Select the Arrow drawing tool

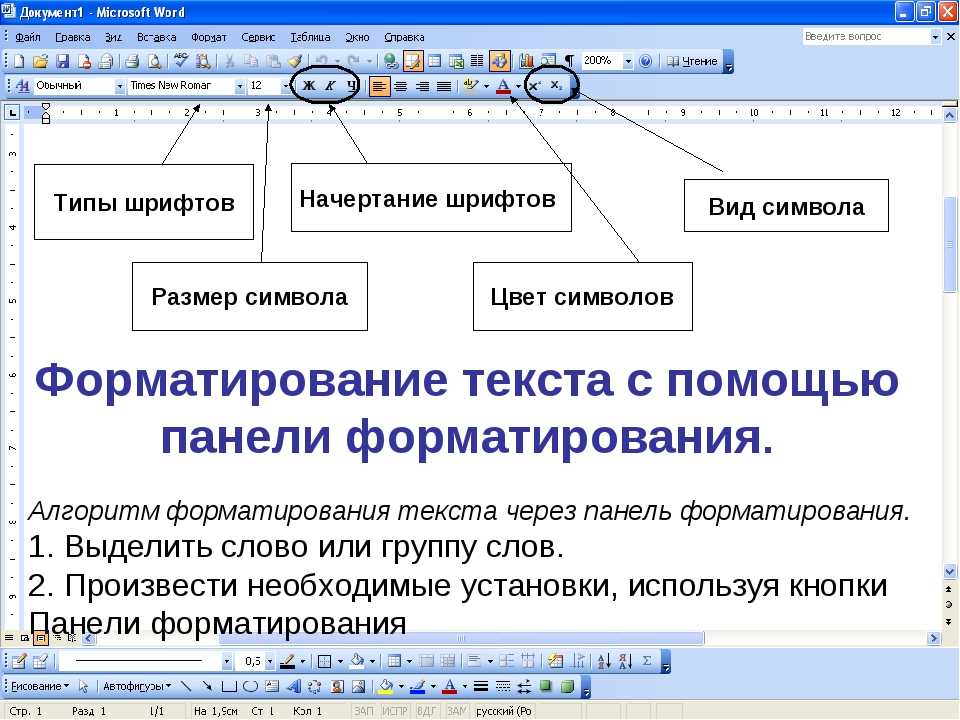click(208, 686)
